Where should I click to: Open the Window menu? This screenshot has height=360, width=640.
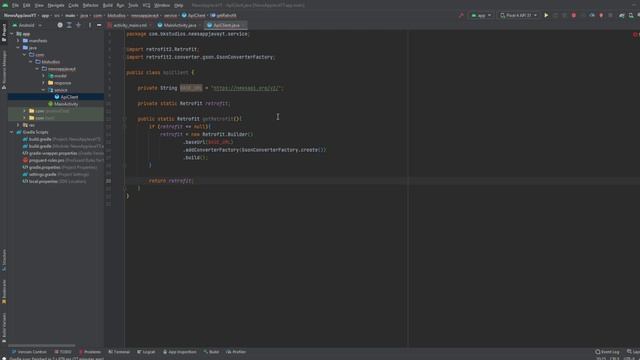click(162, 5)
